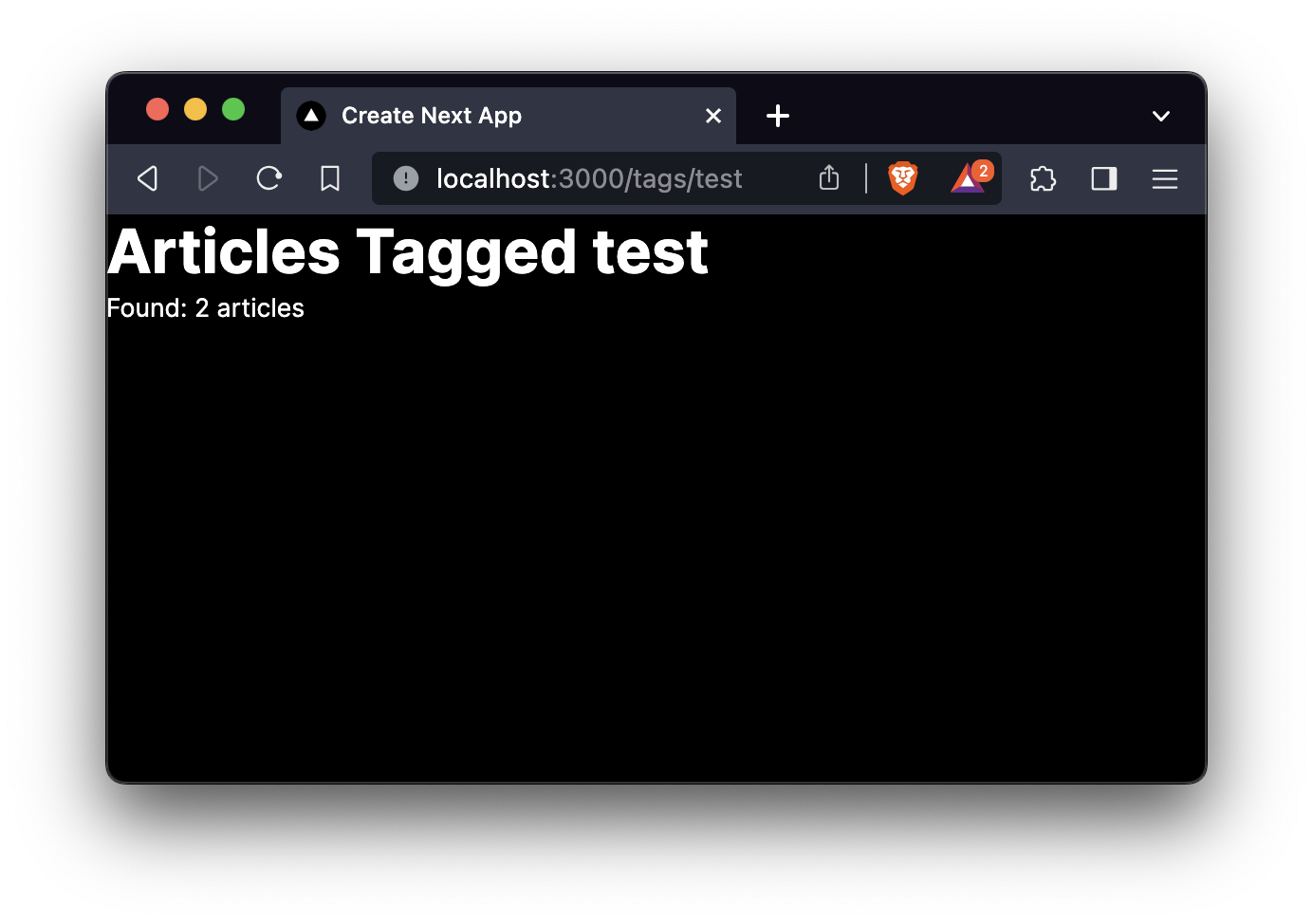The image size is (1313, 924).
Task: Close the window with red button
Action: [157, 110]
